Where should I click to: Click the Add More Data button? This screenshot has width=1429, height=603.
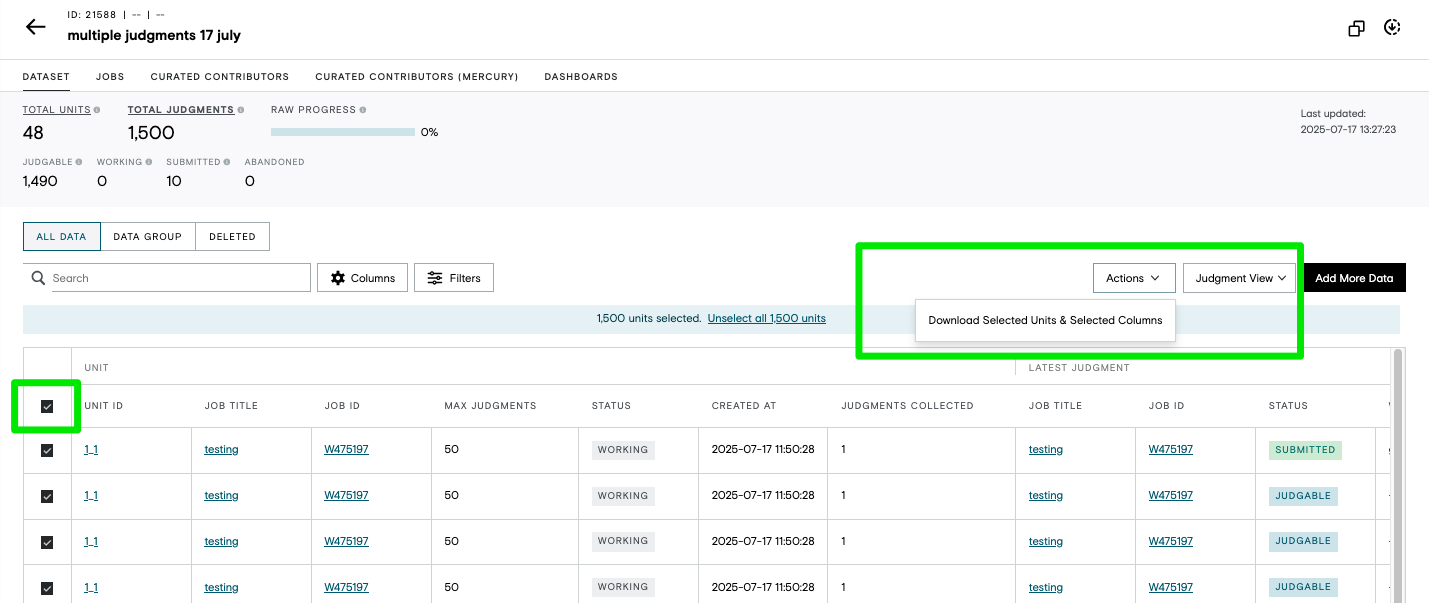[x=1354, y=278]
